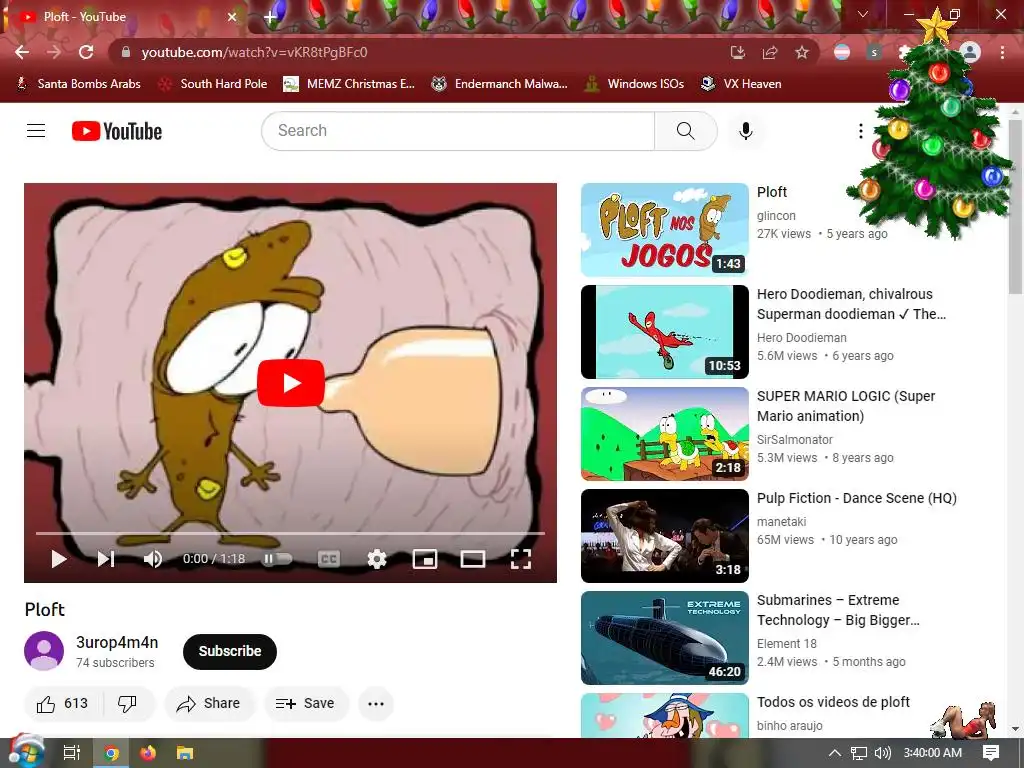This screenshot has height=768, width=1024.
Task: Click the address bar URL
Action: (x=254, y=52)
